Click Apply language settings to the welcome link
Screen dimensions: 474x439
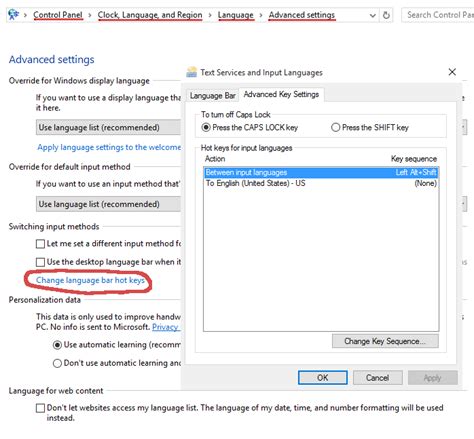click(x=109, y=147)
